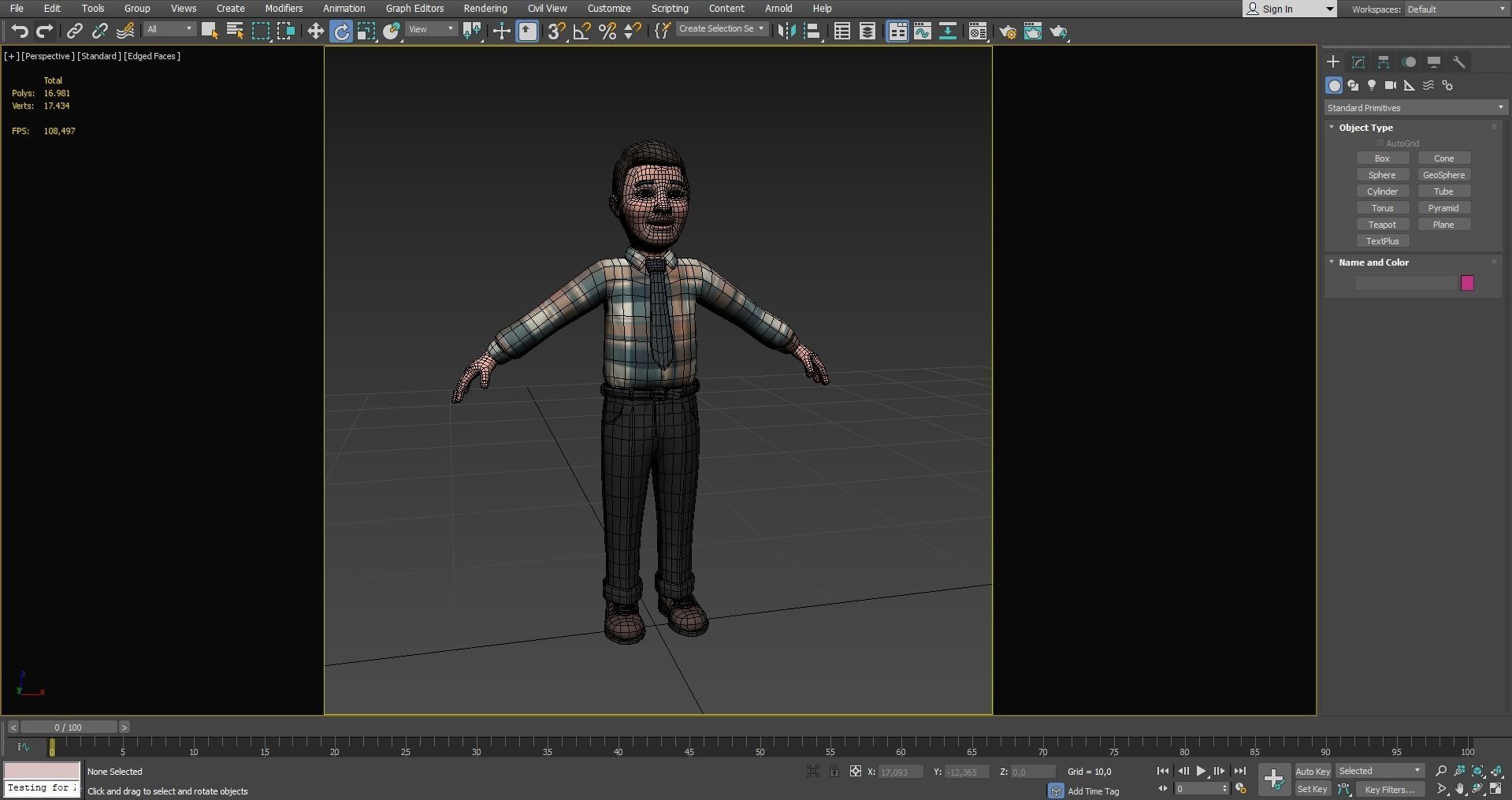
Task: Activate the Select and Scale tool
Action: click(x=366, y=31)
